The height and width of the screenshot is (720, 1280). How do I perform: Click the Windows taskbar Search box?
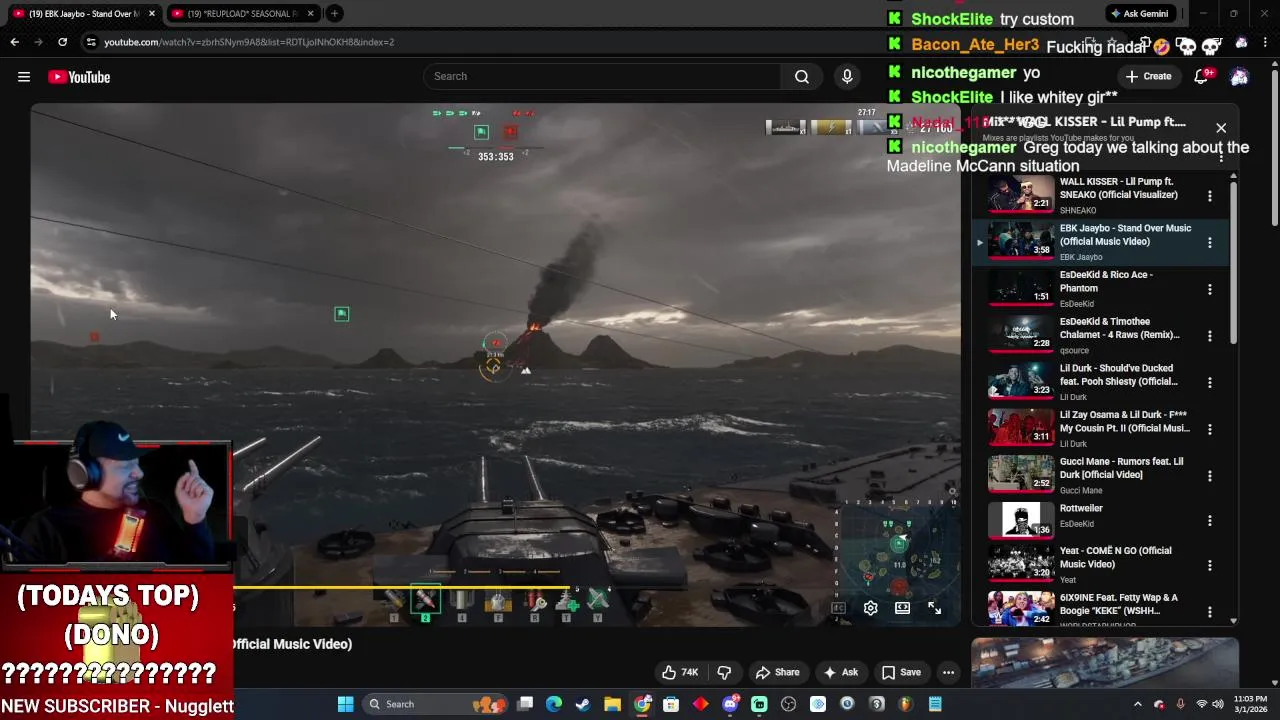click(x=433, y=704)
